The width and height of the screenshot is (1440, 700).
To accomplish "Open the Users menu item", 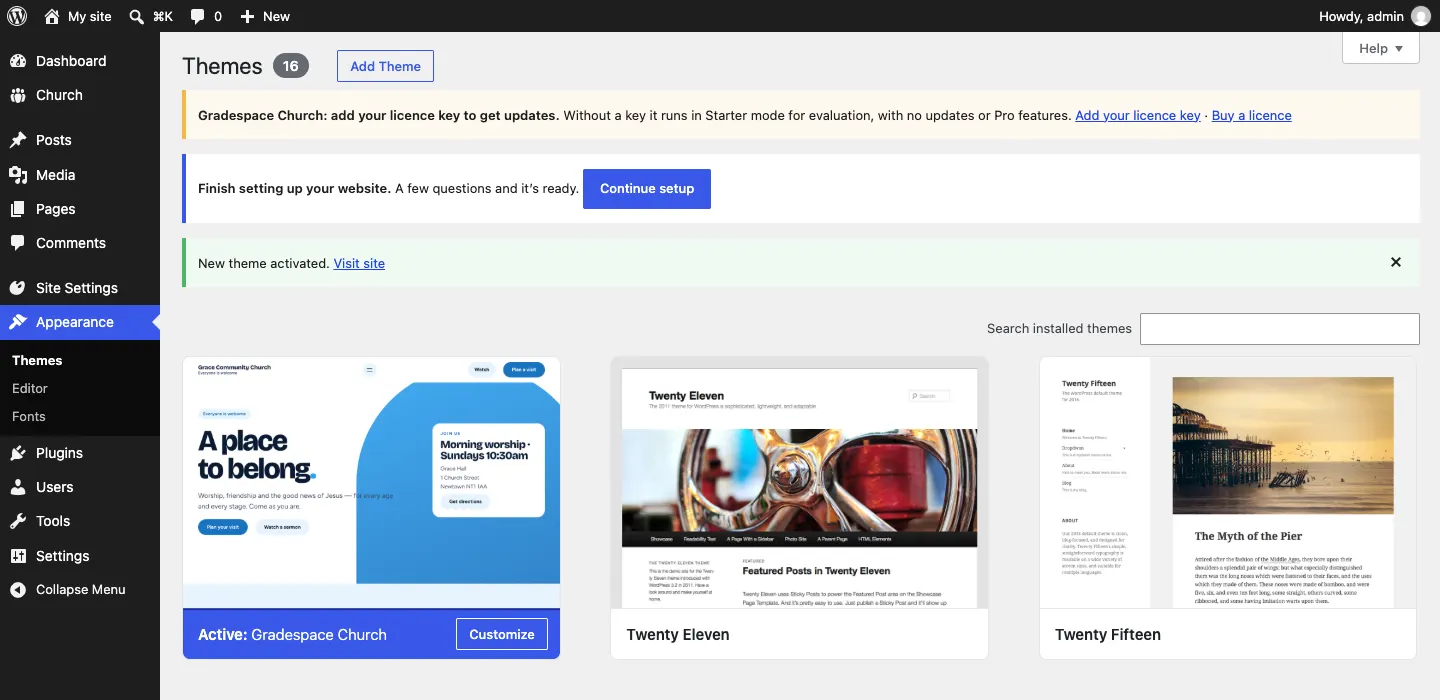I will tap(80, 487).
